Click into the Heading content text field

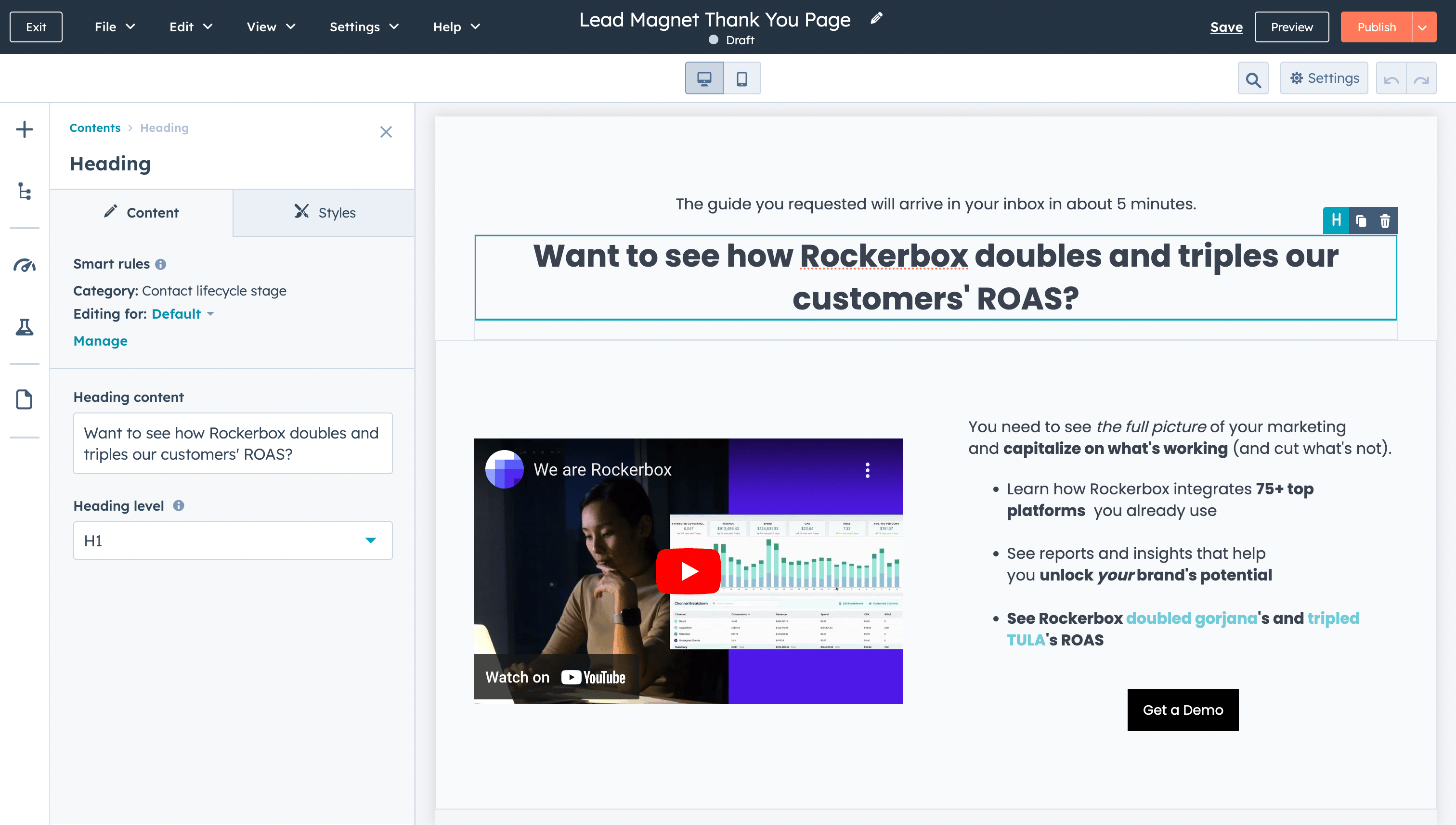pyautogui.click(x=233, y=443)
